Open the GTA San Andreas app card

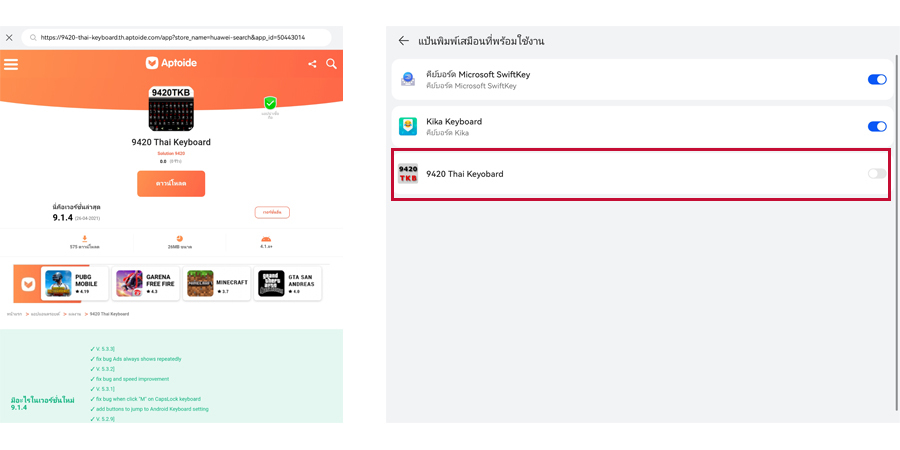(289, 284)
